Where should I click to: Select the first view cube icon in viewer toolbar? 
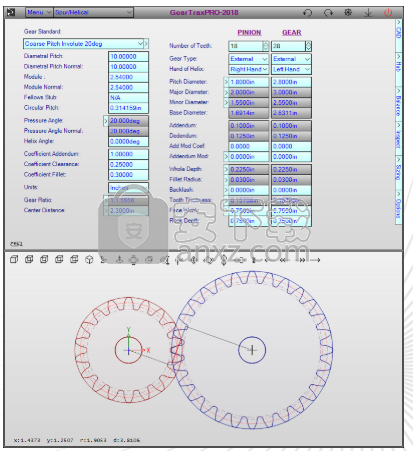pyautogui.click(x=14, y=259)
